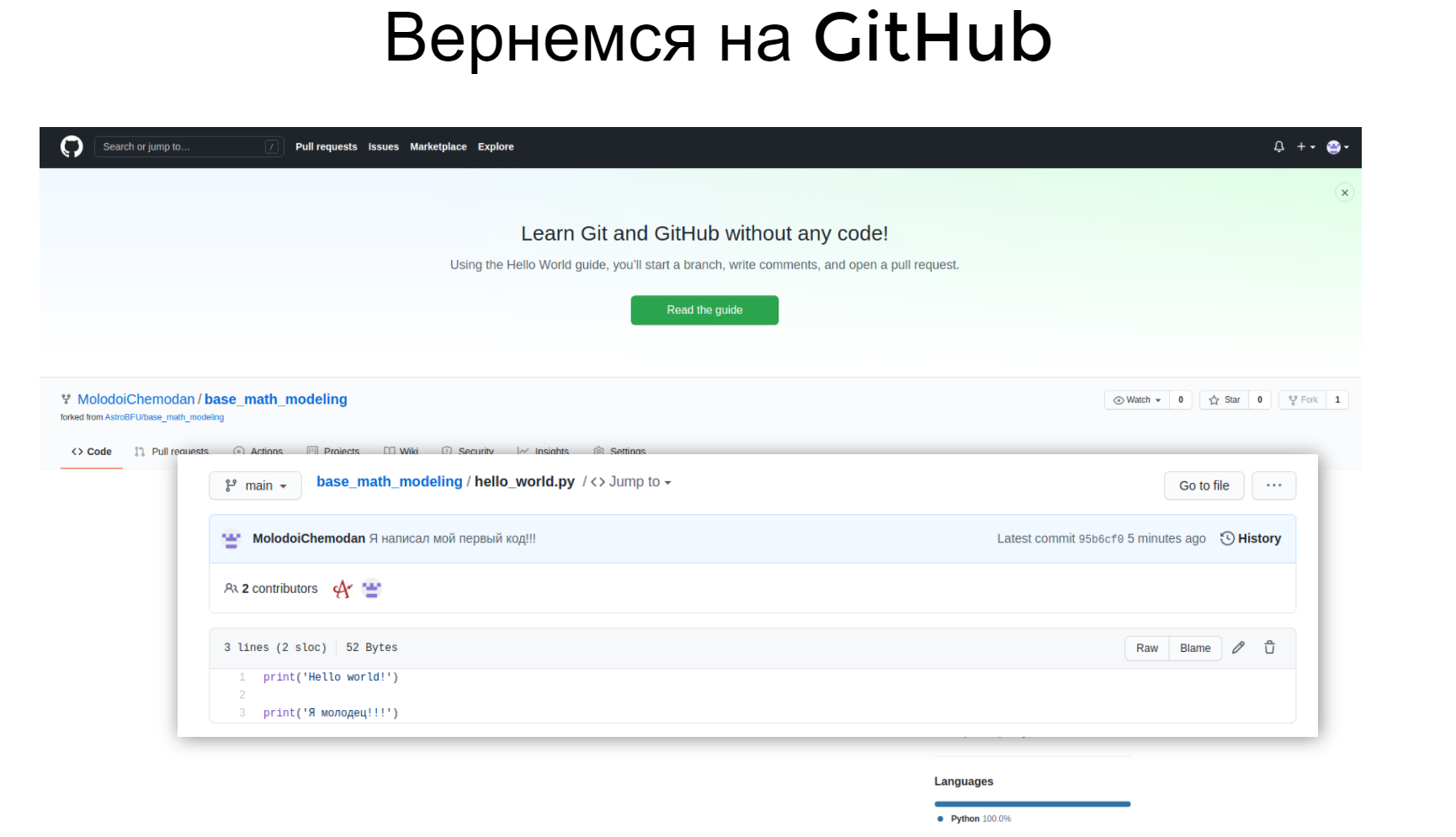1456x837 pixels.
Task: Open the Watch count of 0
Action: tap(1180, 400)
